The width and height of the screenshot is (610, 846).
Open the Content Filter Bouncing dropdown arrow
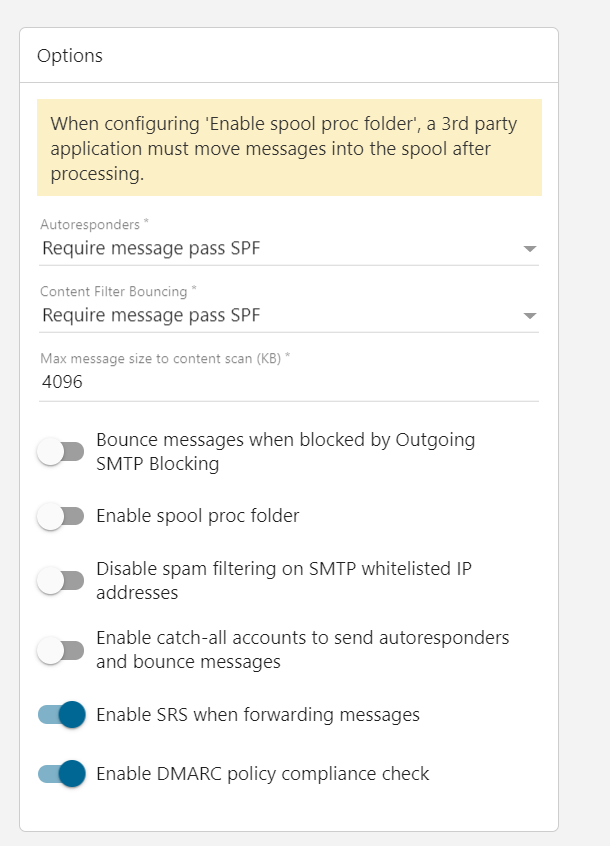coord(530,316)
